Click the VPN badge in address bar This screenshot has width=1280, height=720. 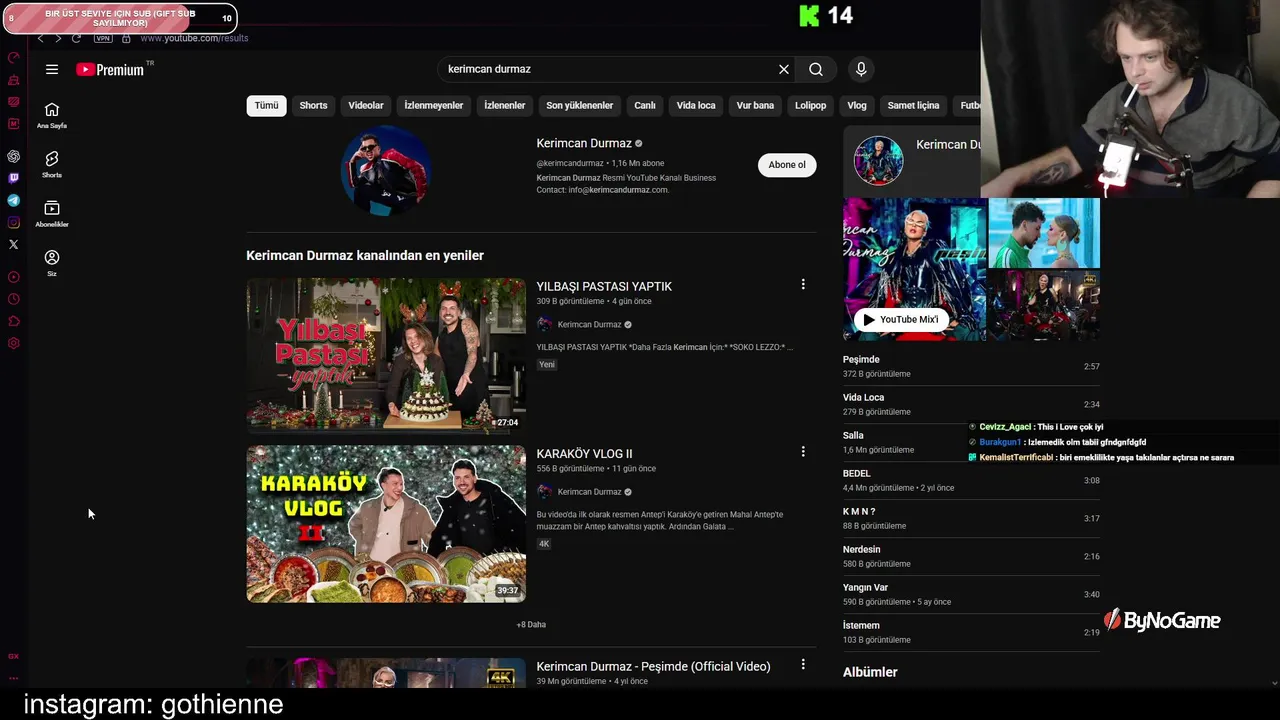[103, 38]
